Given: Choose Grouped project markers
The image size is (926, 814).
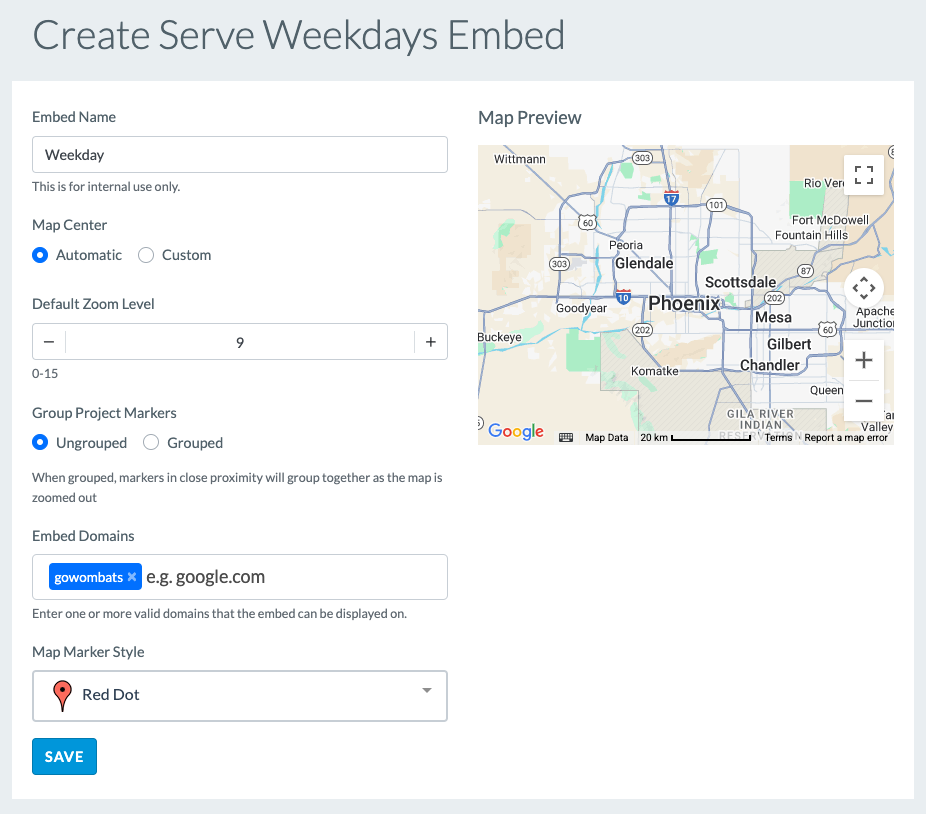Looking at the screenshot, I should [x=151, y=442].
